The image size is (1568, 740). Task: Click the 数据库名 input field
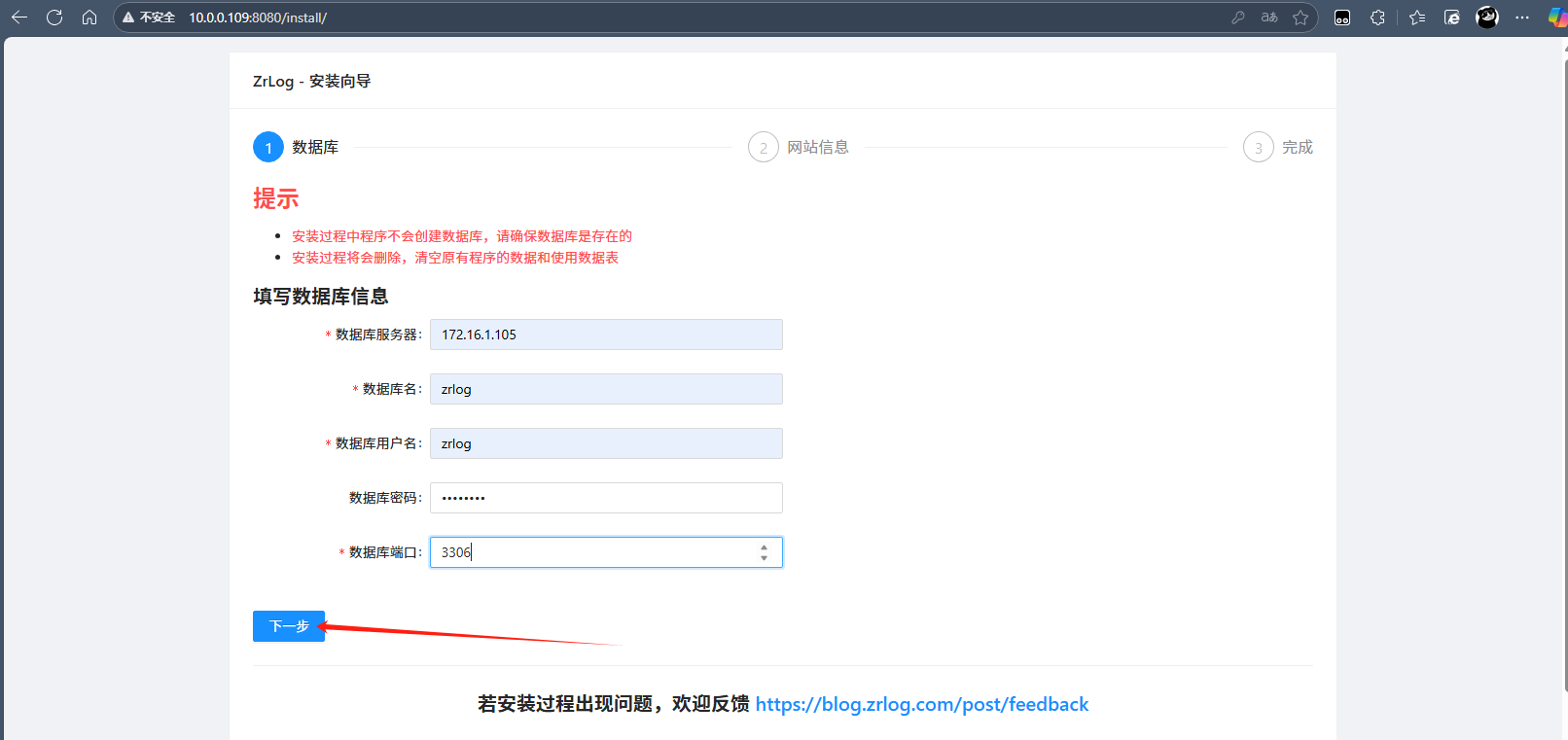(606, 389)
